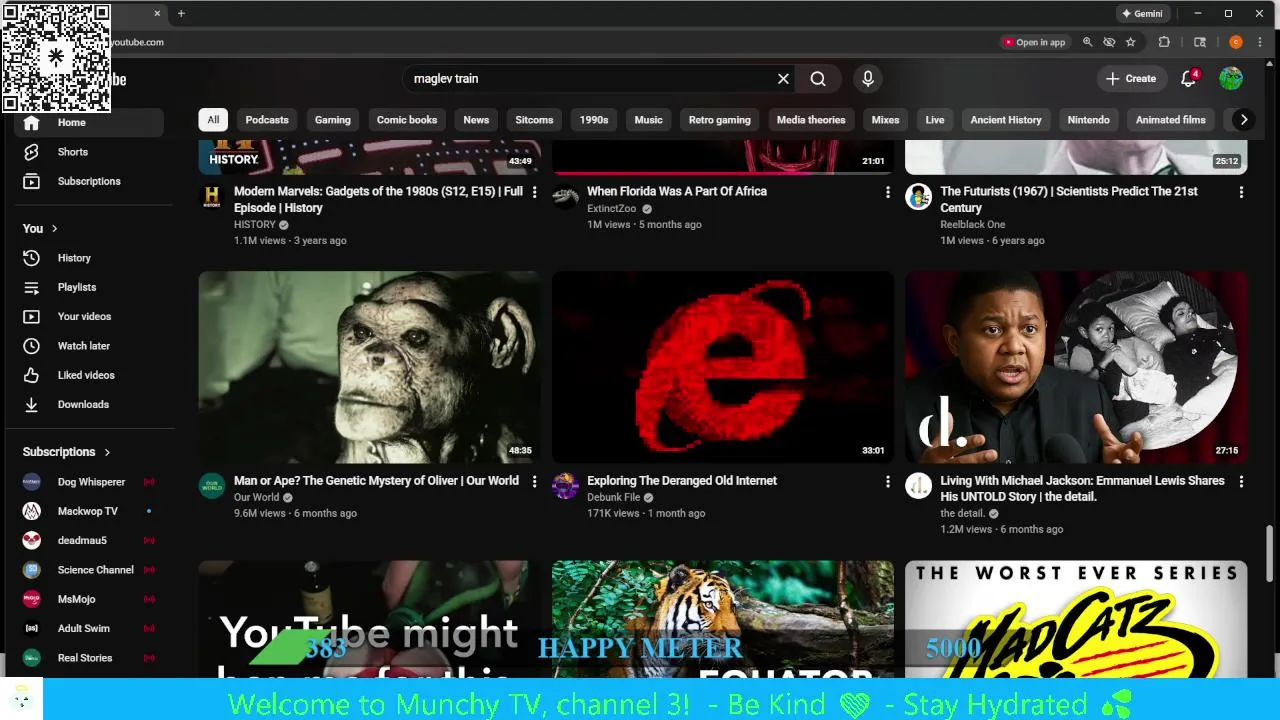Open notifications bell
1280x720 pixels.
pyautogui.click(x=1189, y=79)
